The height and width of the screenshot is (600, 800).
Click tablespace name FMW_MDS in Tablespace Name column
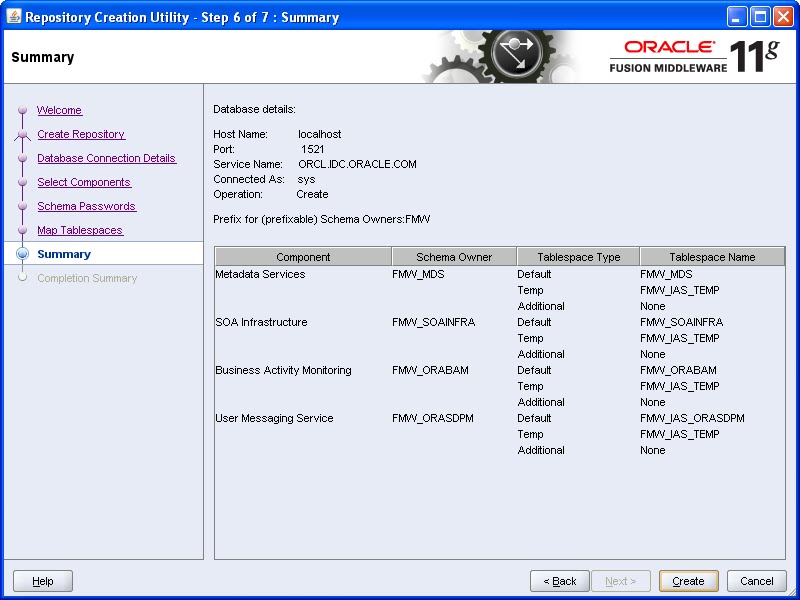pyautogui.click(x=666, y=274)
